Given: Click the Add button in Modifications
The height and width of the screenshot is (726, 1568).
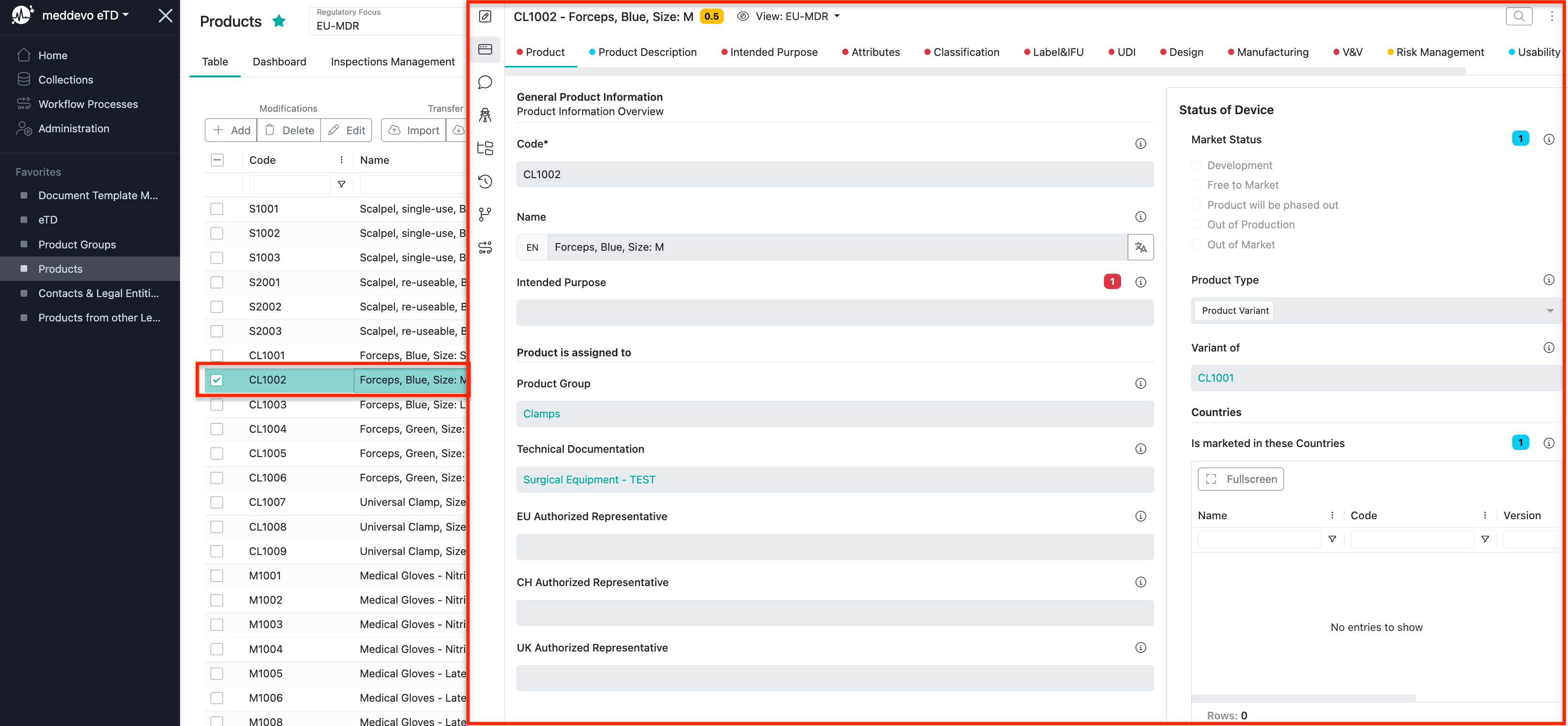Looking at the screenshot, I should click(x=231, y=130).
